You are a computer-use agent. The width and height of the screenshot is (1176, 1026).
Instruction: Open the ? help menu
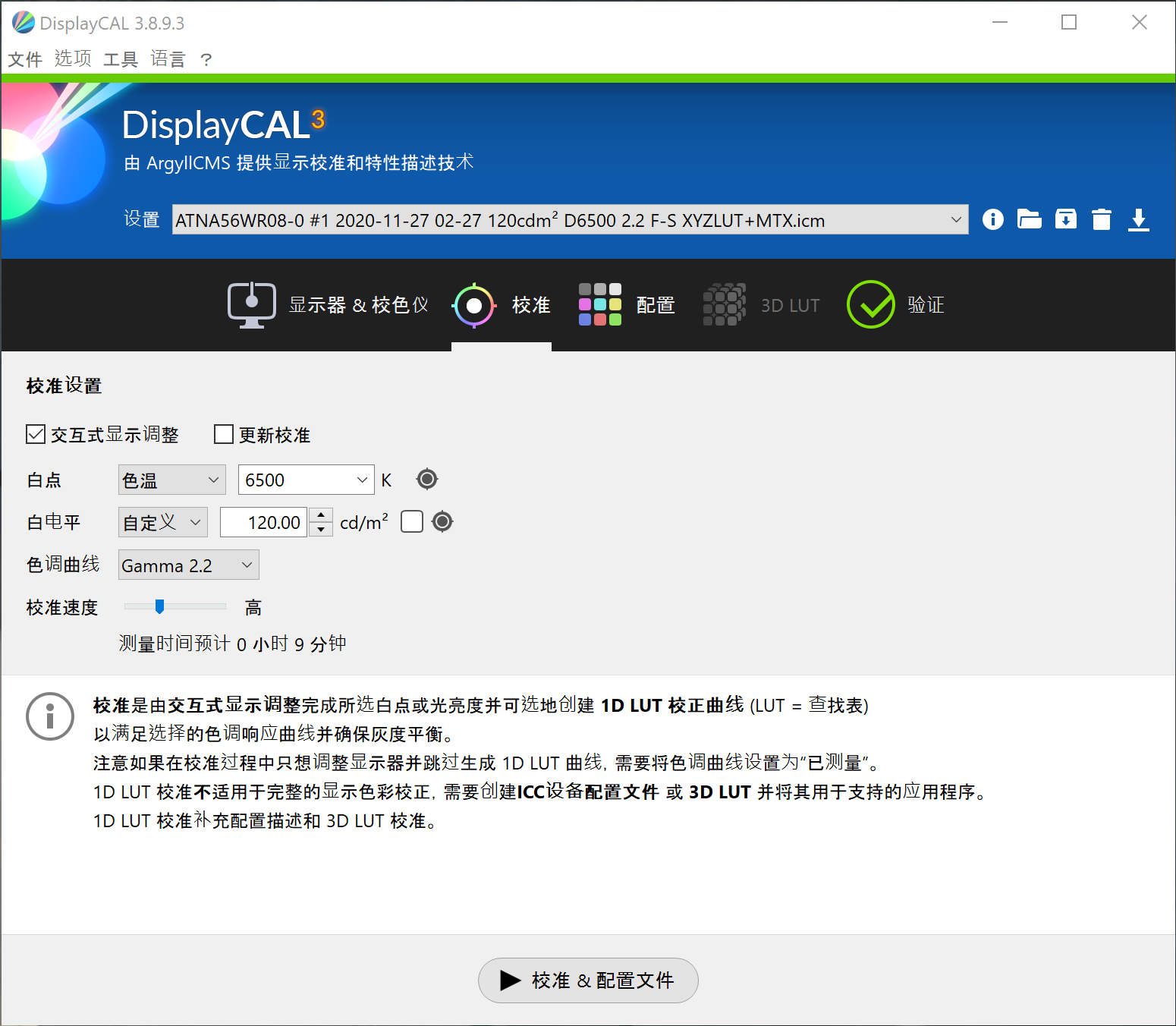(206, 59)
